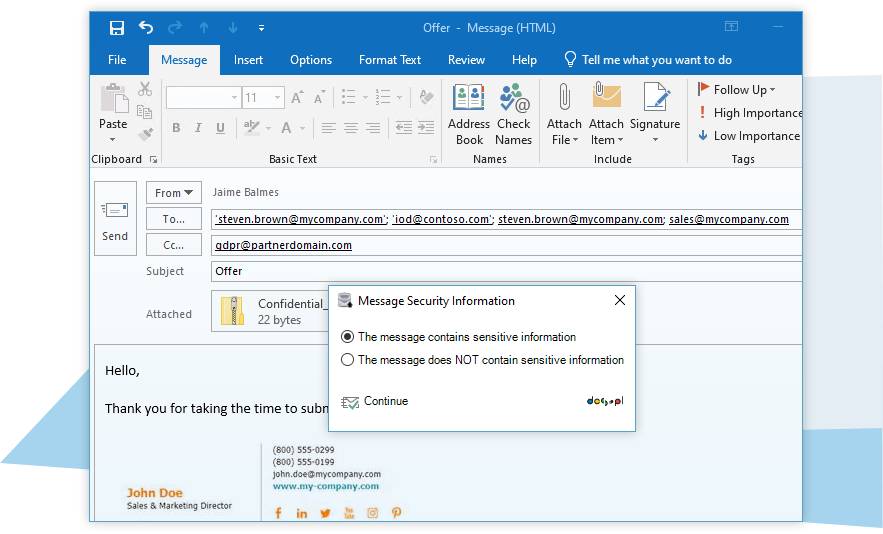Click the Save icon in title bar
The image size is (883, 534).
pyautogui.click(x=116, y=28)
